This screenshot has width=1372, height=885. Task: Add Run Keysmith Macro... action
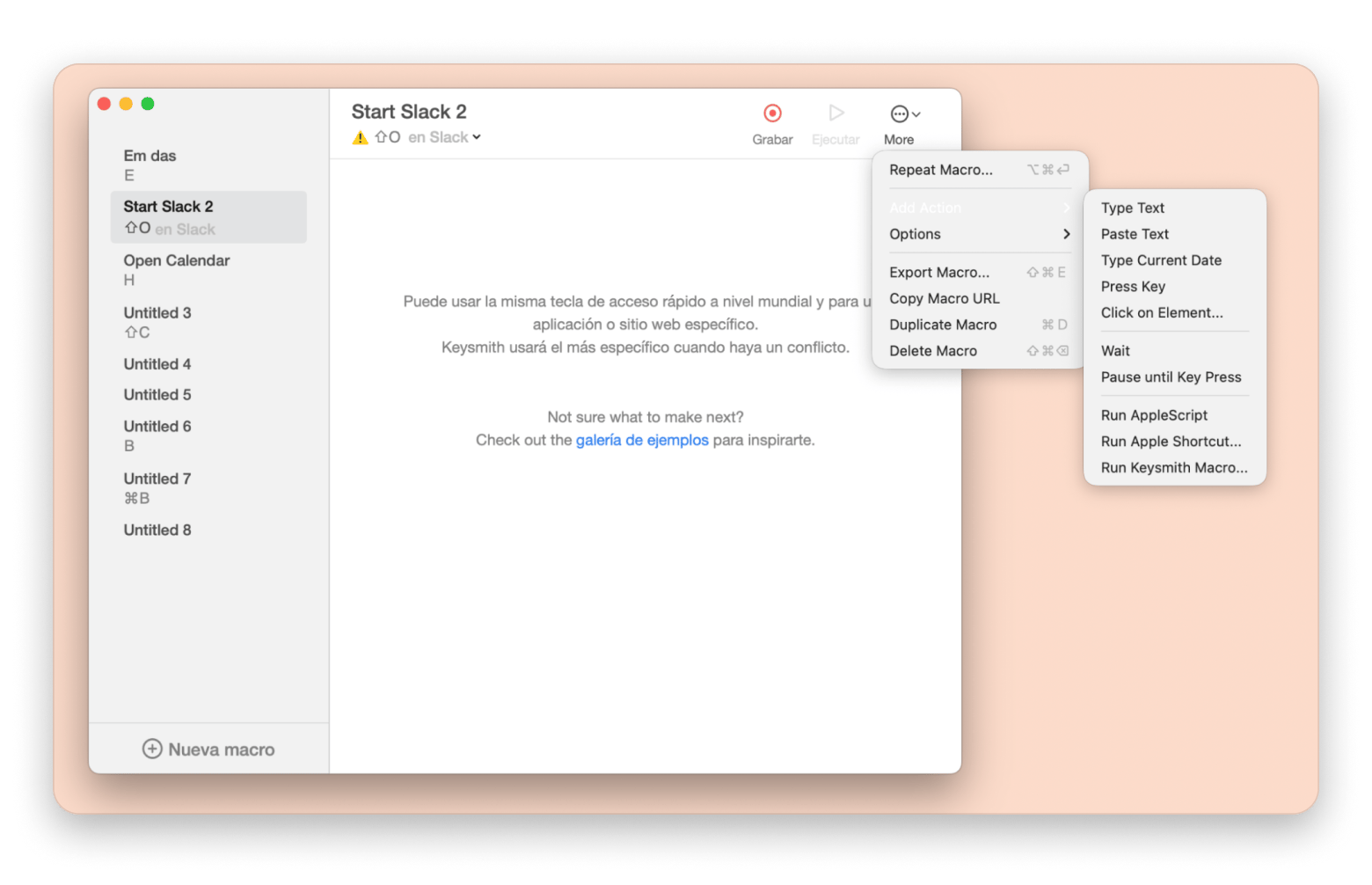1174,468
